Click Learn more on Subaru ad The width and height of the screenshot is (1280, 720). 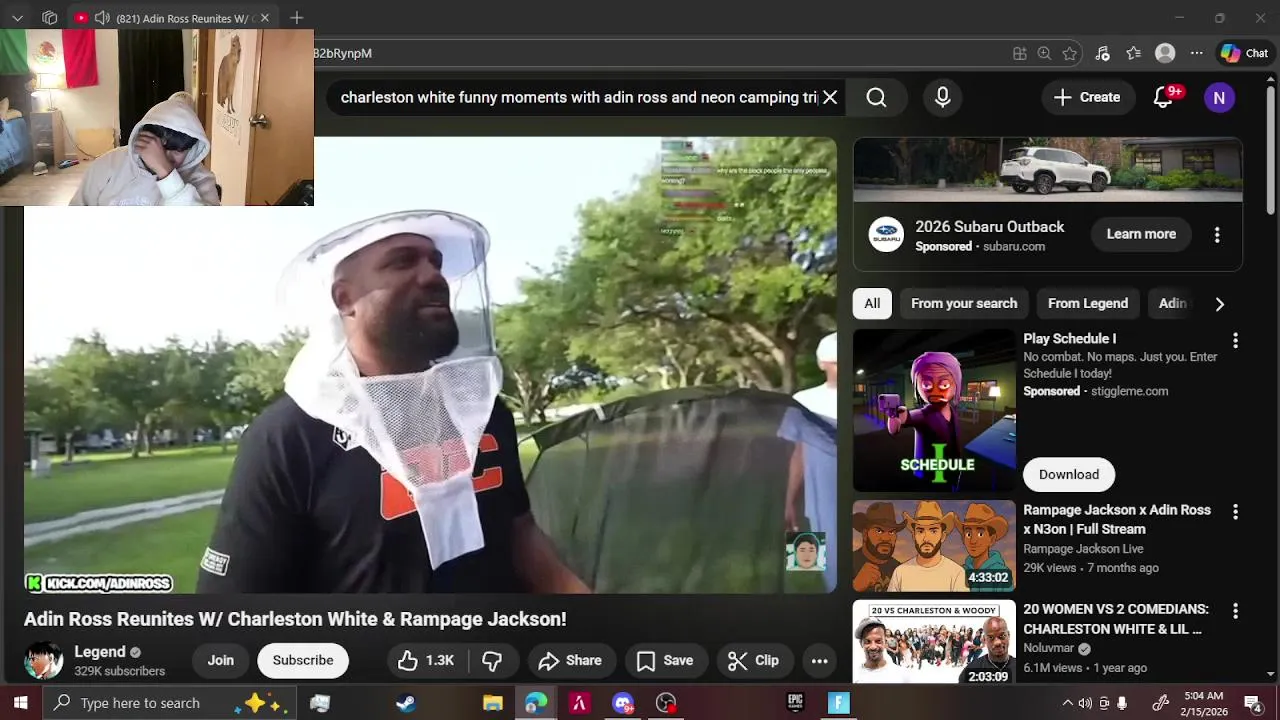(x=1141, y=234)
